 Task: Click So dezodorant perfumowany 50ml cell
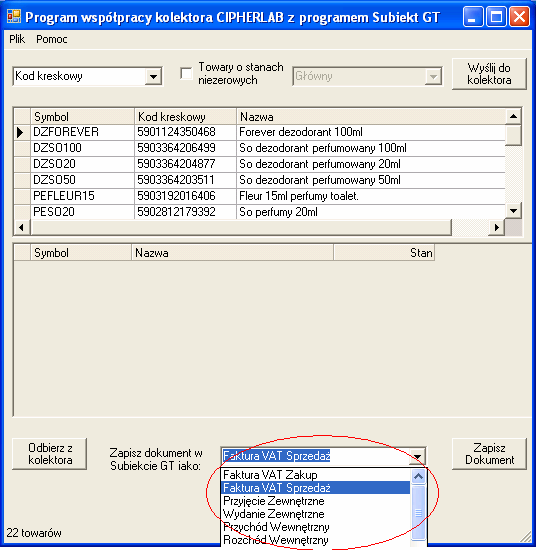(x=371, y=180)
